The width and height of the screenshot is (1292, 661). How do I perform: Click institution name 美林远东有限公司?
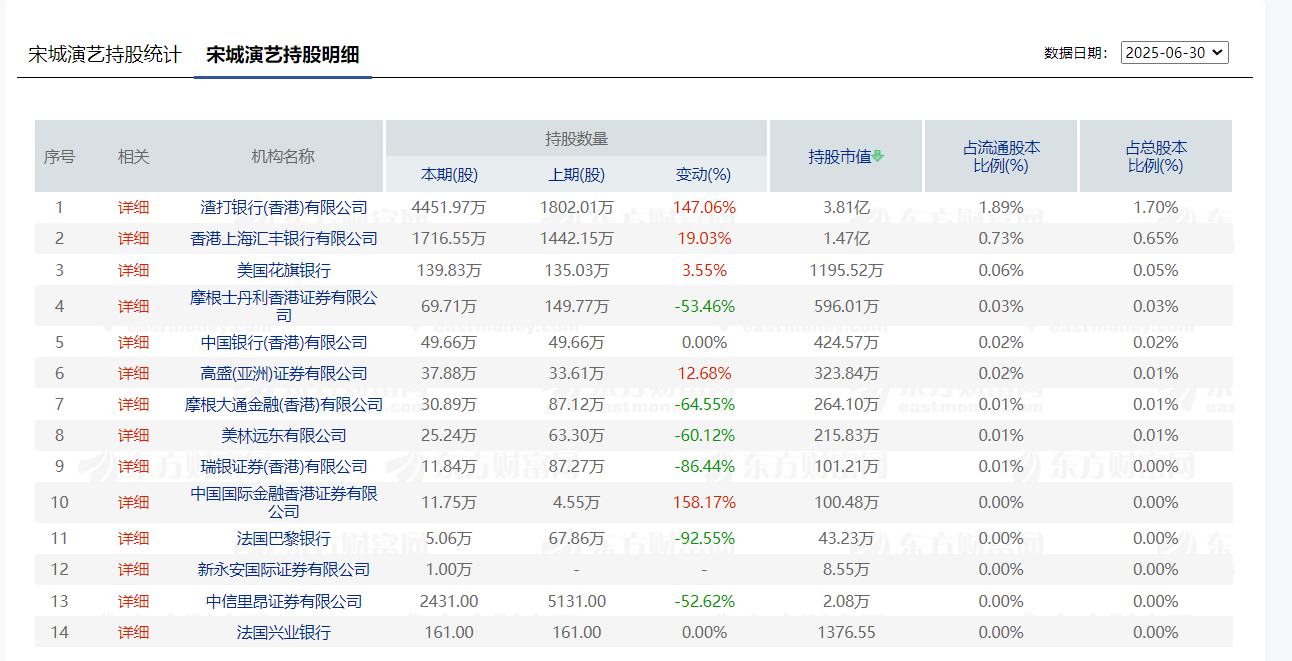[284, 435]
